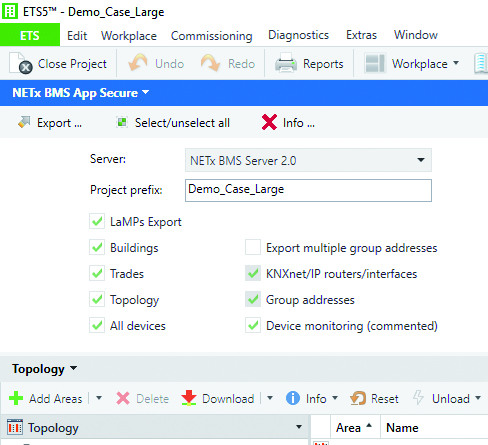The height and width of the screenshot is (445, 488).
Task: Click the Project prefix input field
Action: click(308, 190)
